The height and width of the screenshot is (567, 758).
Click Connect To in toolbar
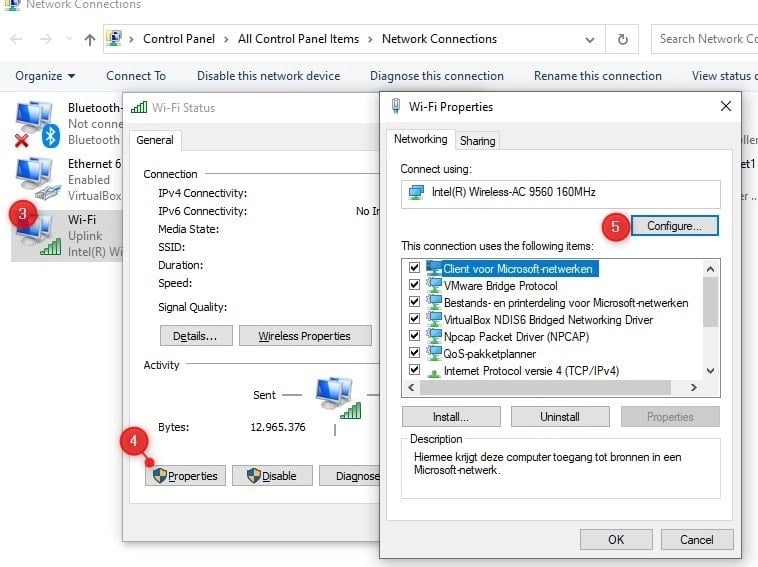click(136, 76)
